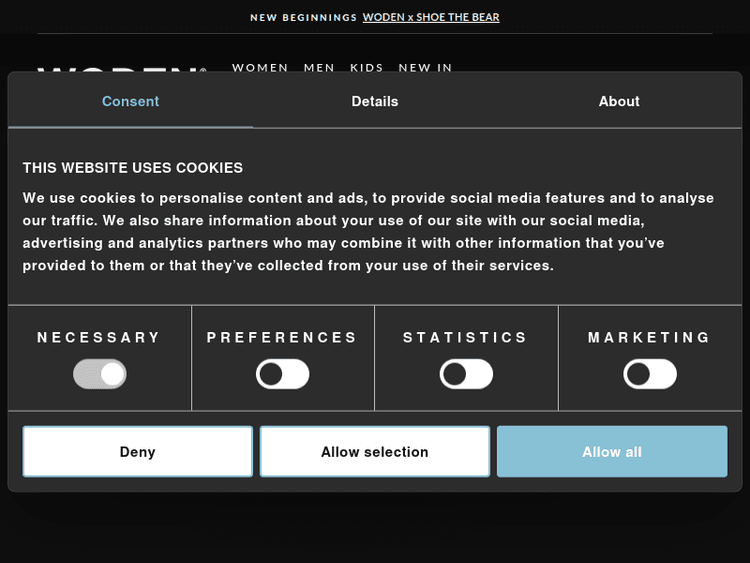Toggle the Necessary cookies switch
Image resolution: width=750 pixels, height=563 pixels.
click(100, 375)
